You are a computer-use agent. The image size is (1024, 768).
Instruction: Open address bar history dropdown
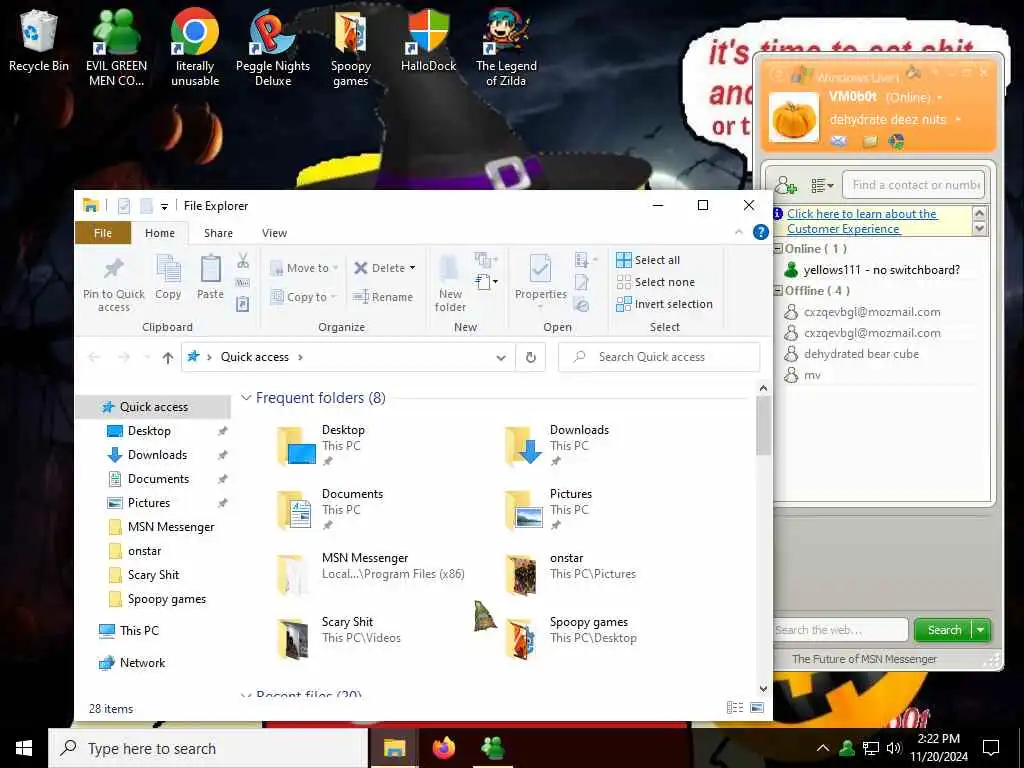501,357
